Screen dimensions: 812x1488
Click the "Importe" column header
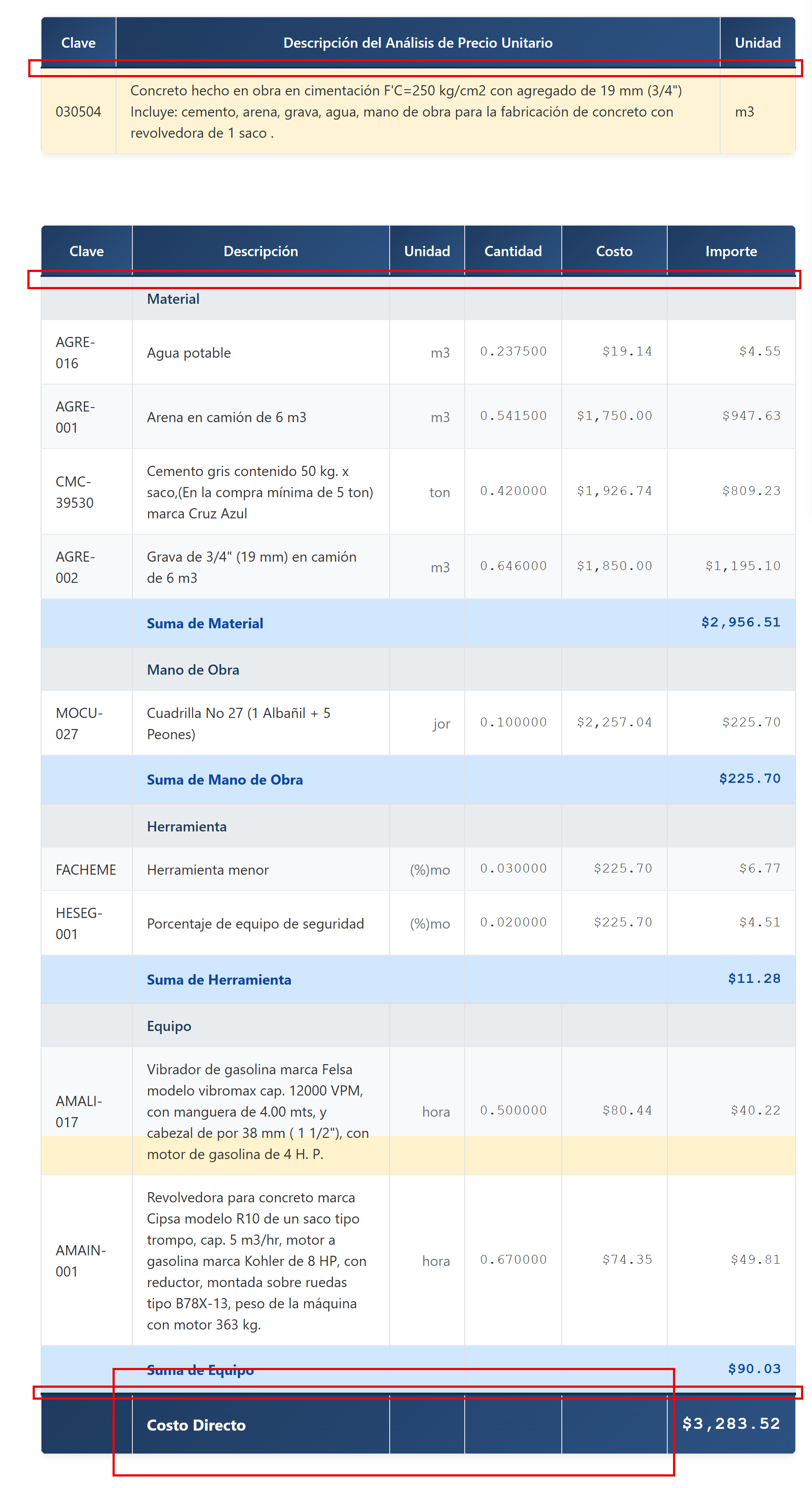(730, 251)
